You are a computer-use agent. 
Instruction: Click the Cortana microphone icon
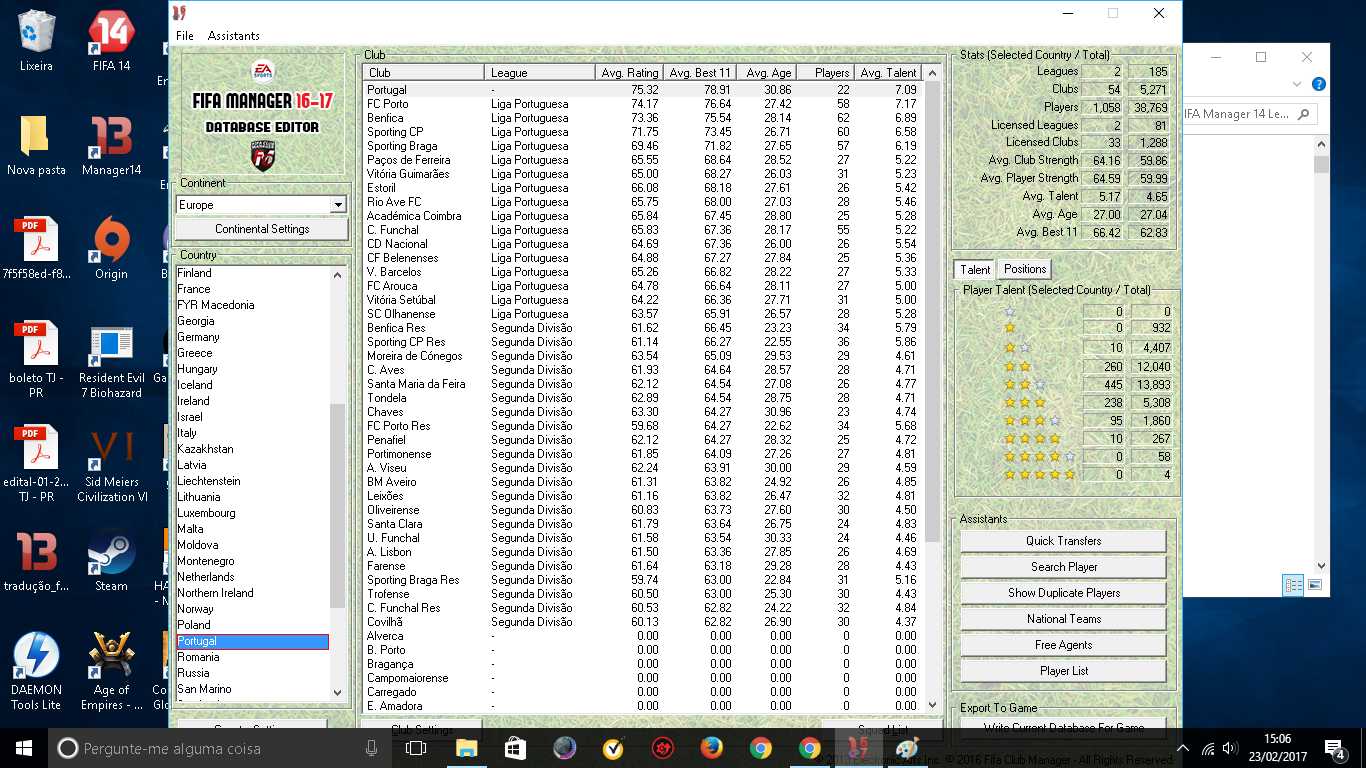click(x=371, y=748)
